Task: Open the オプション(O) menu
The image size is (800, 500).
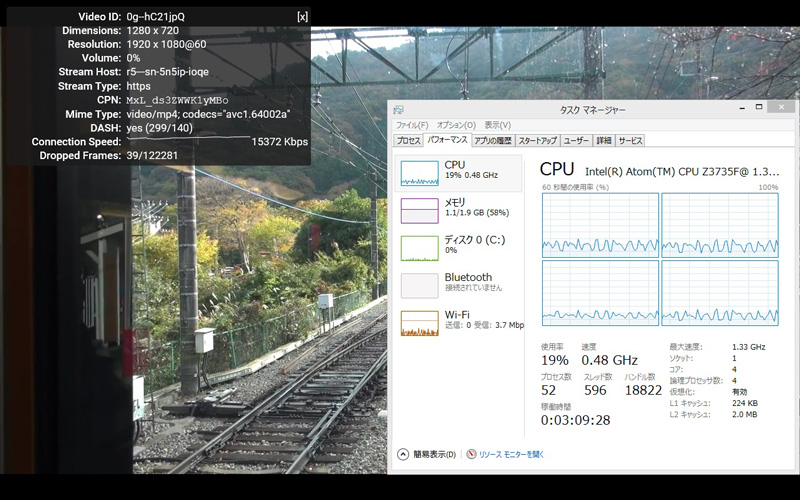Action: tap(456, 125)
